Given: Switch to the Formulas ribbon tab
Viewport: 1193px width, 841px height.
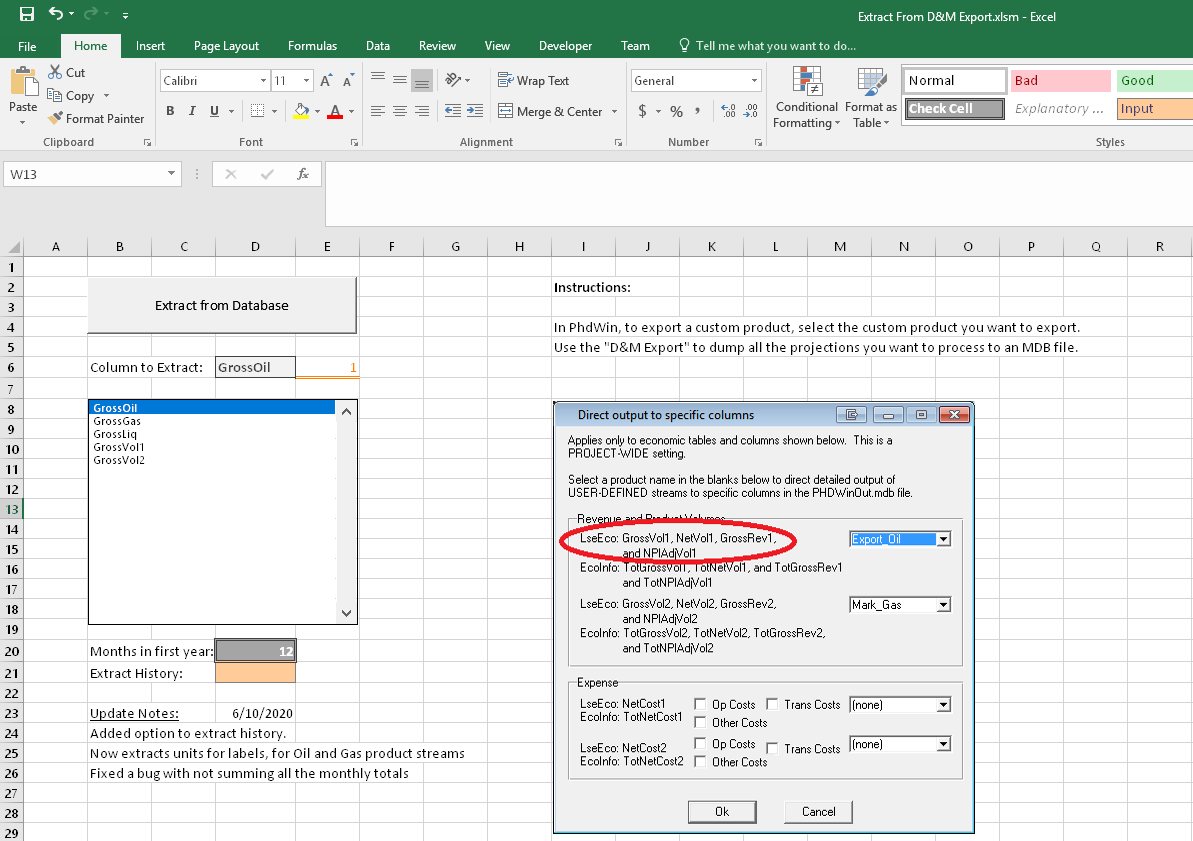Looking at the screenshot, I should click(x=312, y=46).
